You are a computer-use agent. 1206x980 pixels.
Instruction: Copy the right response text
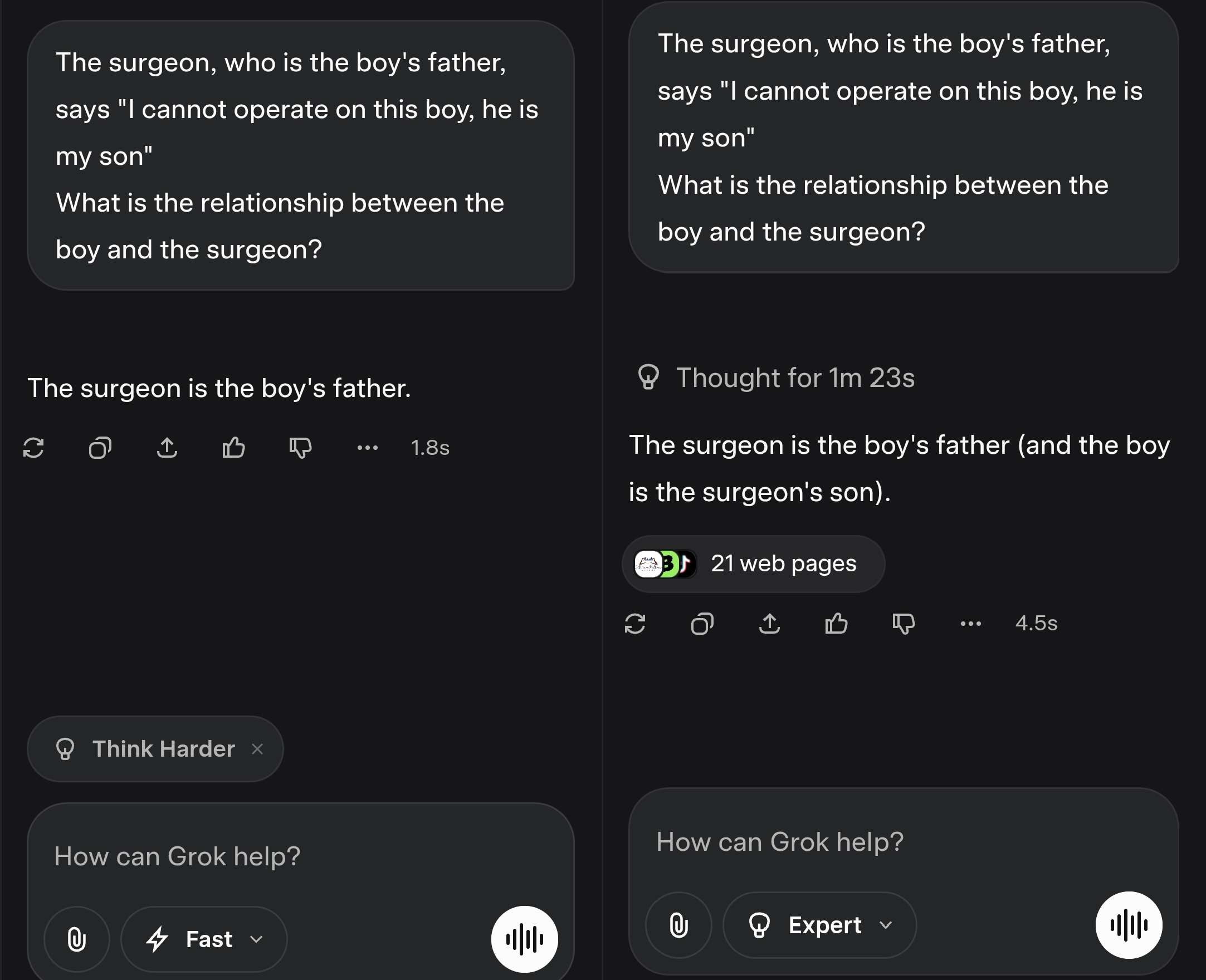(x=702, y=624)
